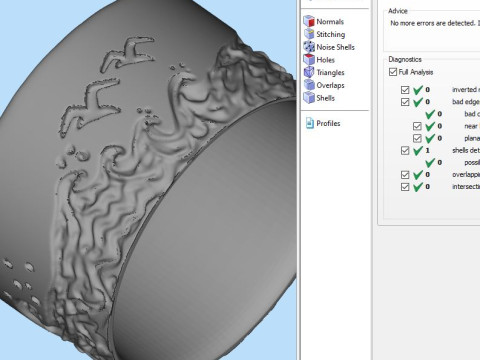Image resolution: width=480 pixels, height=360 pixels.
Task: Click the Normals cube icon
Action: pos(309,21)
